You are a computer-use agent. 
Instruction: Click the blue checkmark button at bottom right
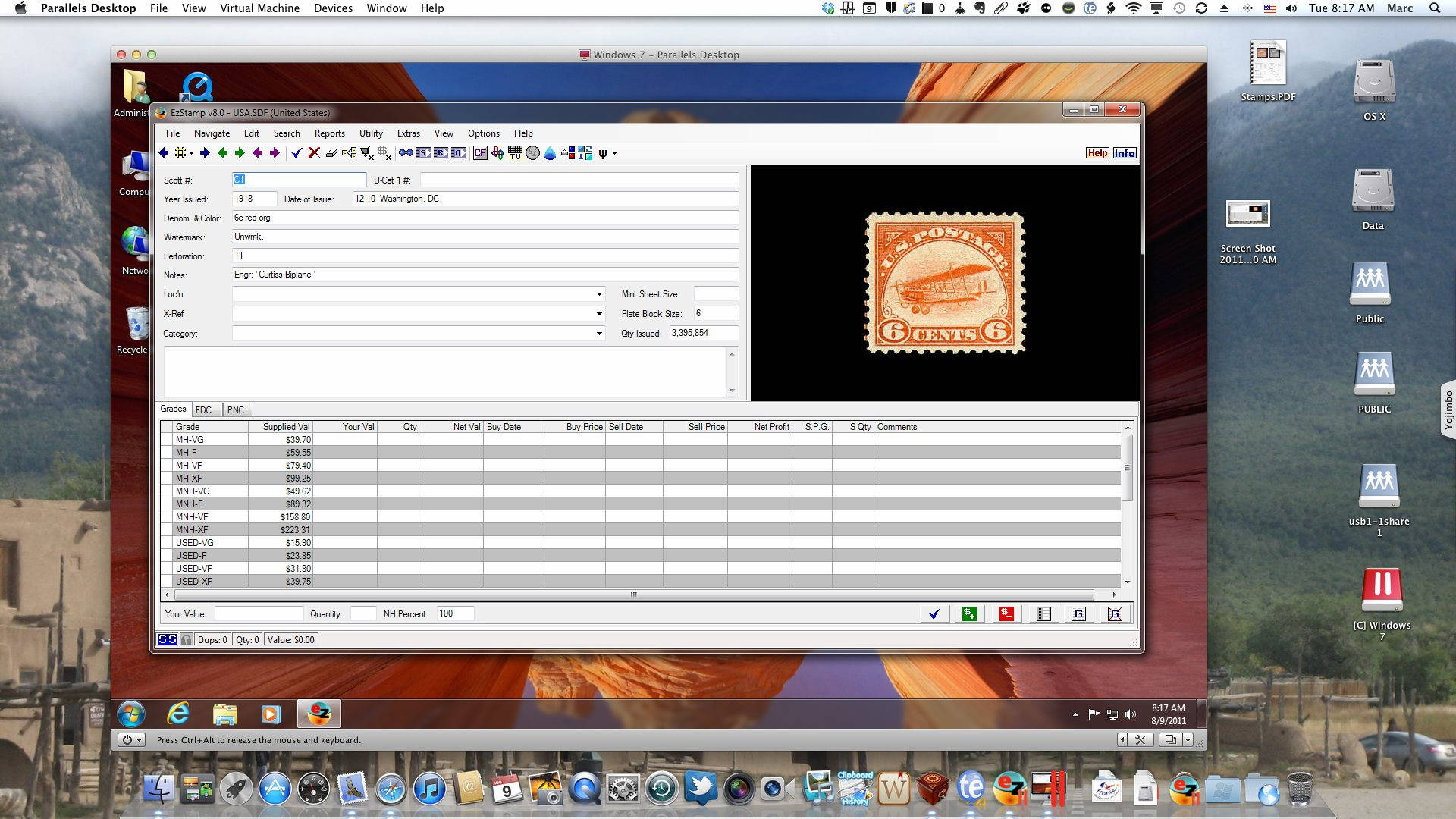point(934,614)
